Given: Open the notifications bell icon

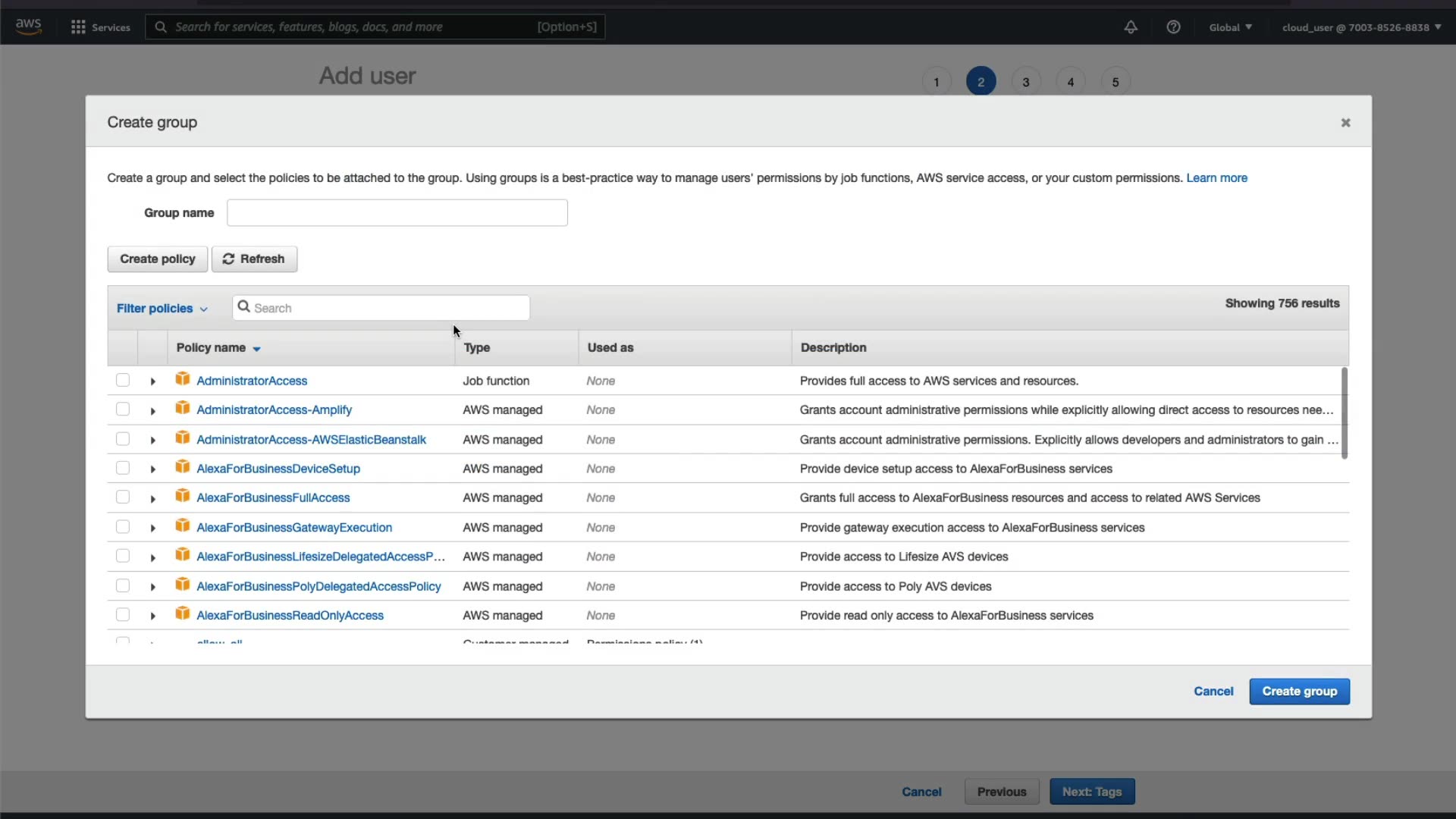Looking at the screenshot, I should (1130, 27).
